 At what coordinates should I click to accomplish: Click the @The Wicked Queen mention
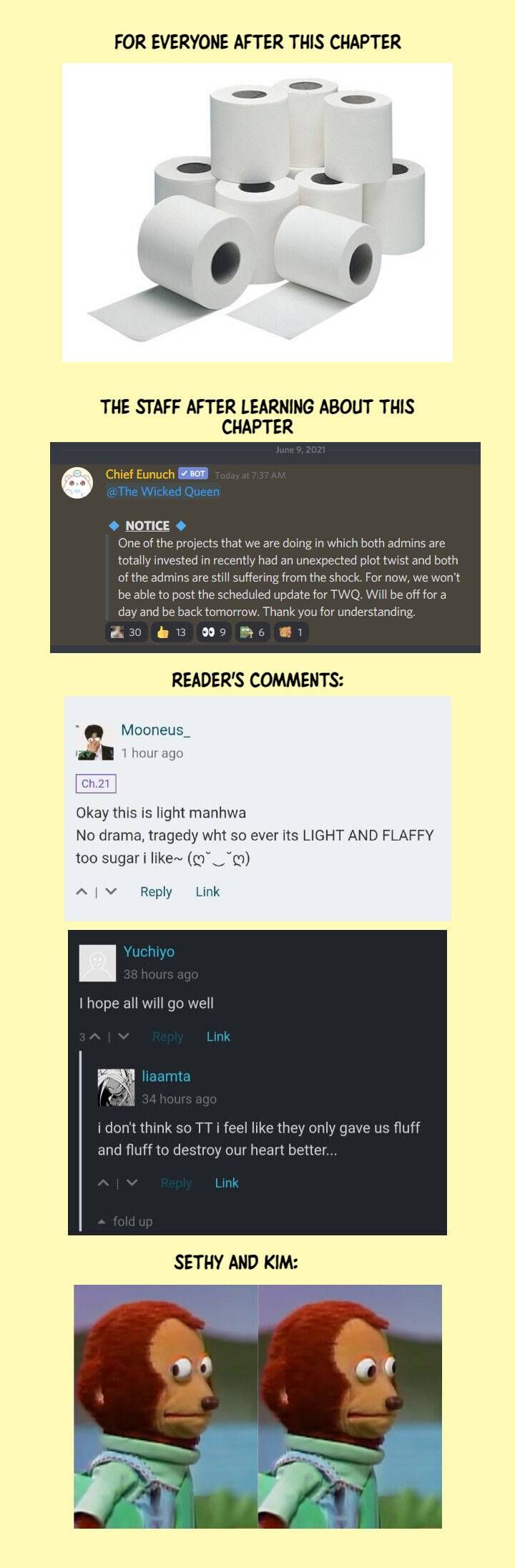tap(163, 491)
